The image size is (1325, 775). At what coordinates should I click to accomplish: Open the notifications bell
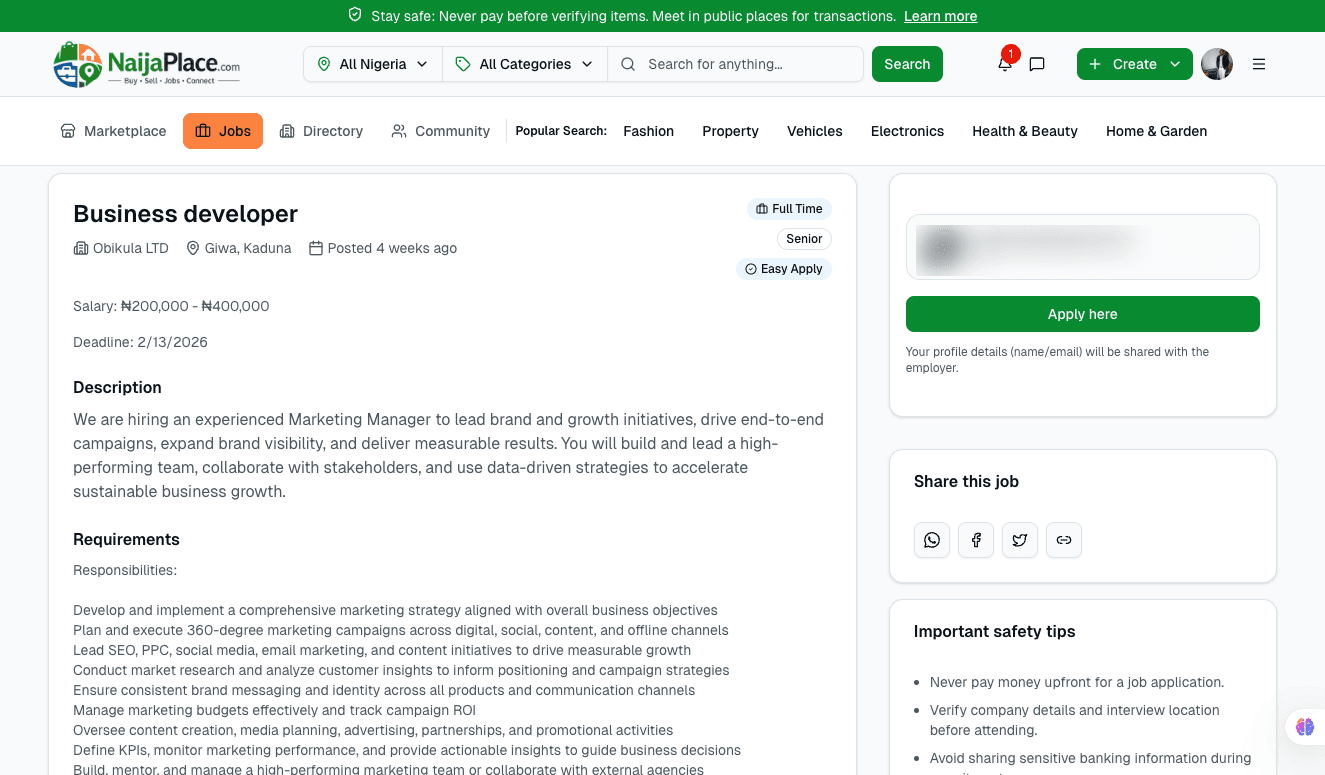click(1004, 64)
